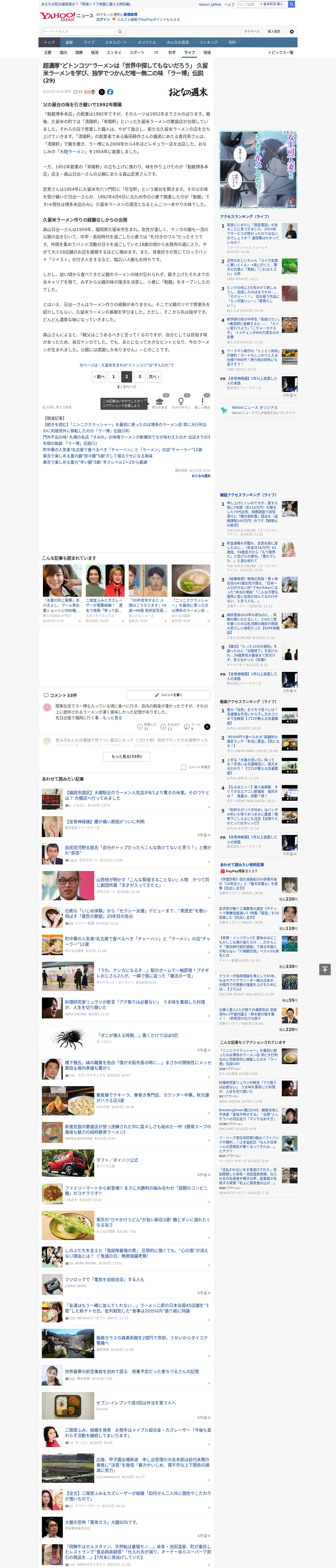The image size is (336, 1568).
Task: Switch to エンタメ category
Action: click(x=114, y=52)
